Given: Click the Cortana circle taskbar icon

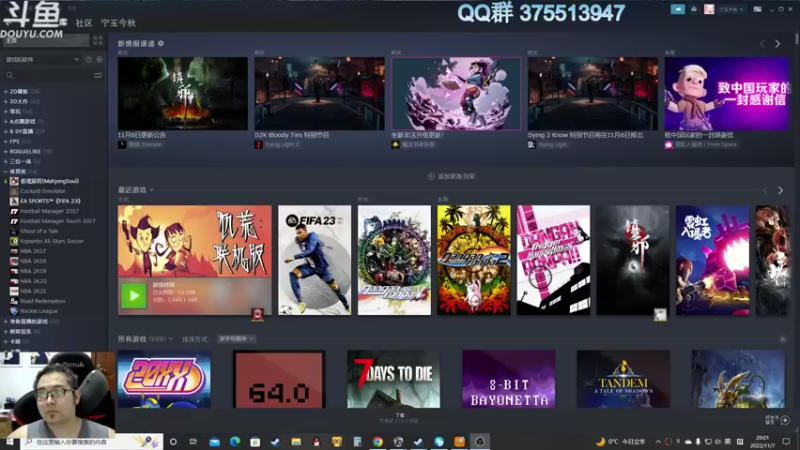Looking at the screenshot, I should [x=173, y=441].
